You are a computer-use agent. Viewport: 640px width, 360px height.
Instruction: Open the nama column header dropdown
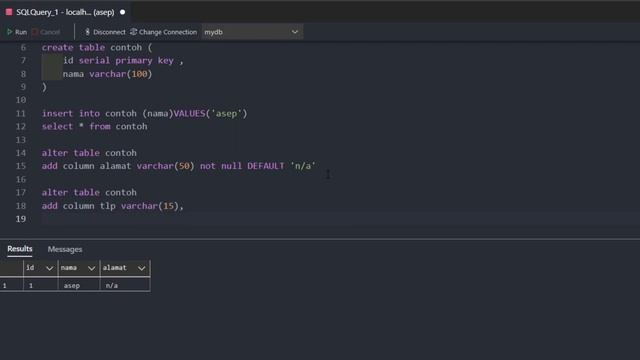tap(91, 268)
